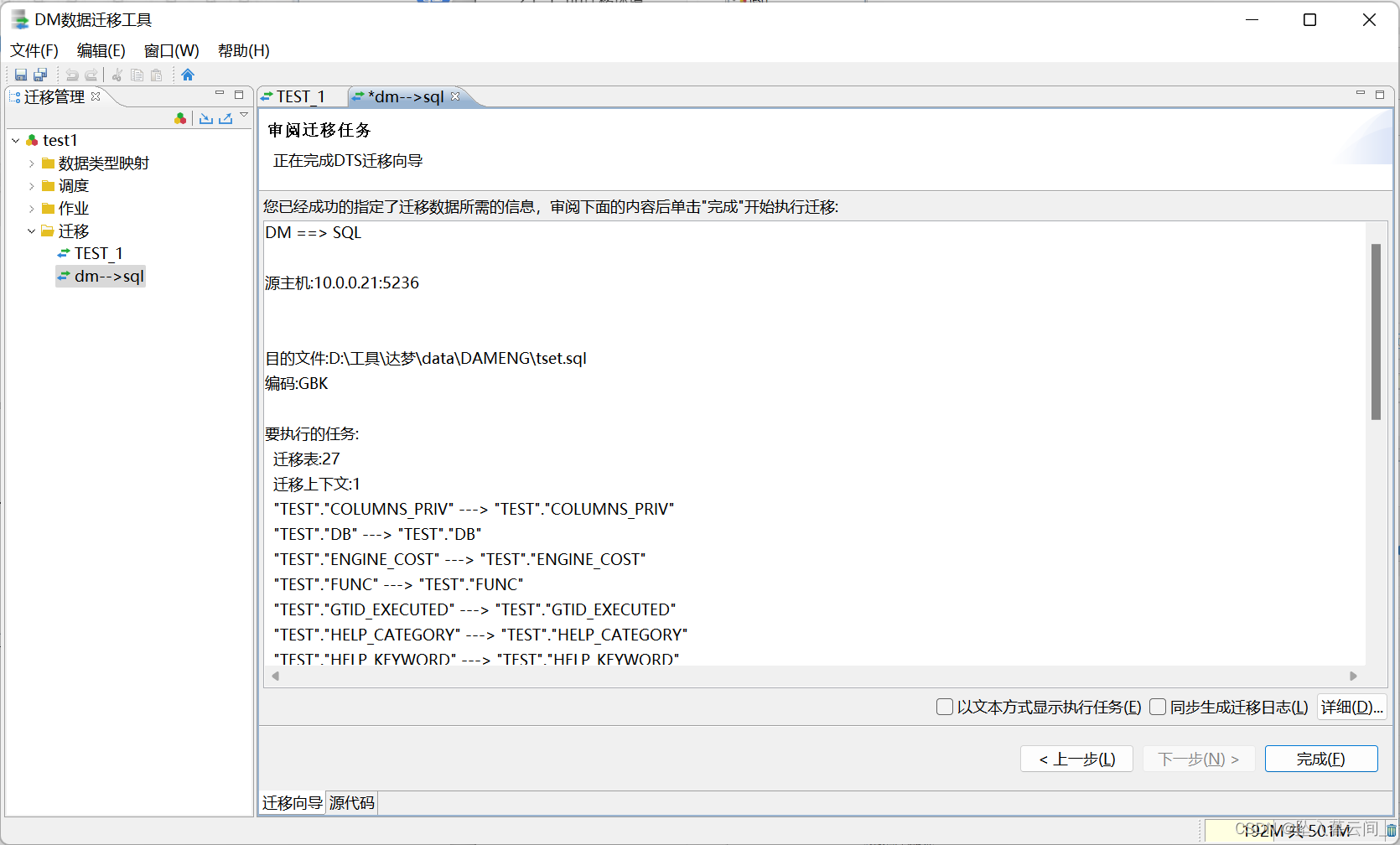
Task: Click the Paste toolbar icon
Action: coord(156,75)
